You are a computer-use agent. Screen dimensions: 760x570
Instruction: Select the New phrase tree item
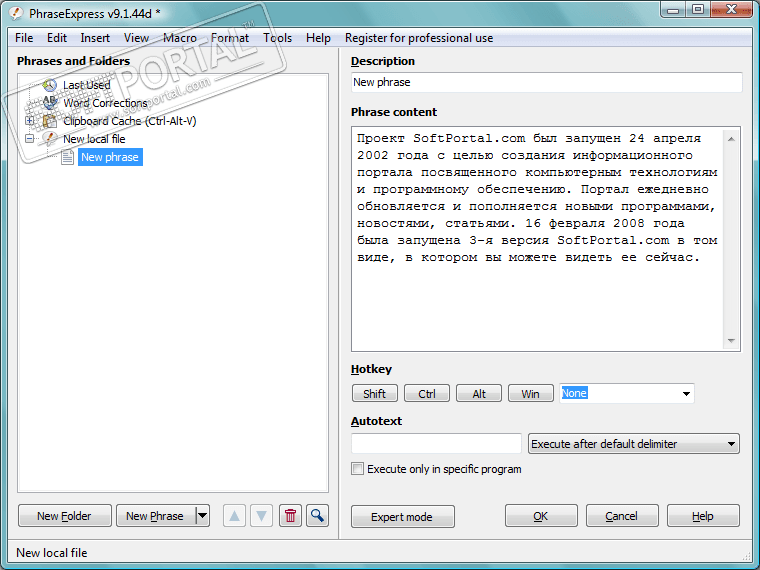(110, 157)
